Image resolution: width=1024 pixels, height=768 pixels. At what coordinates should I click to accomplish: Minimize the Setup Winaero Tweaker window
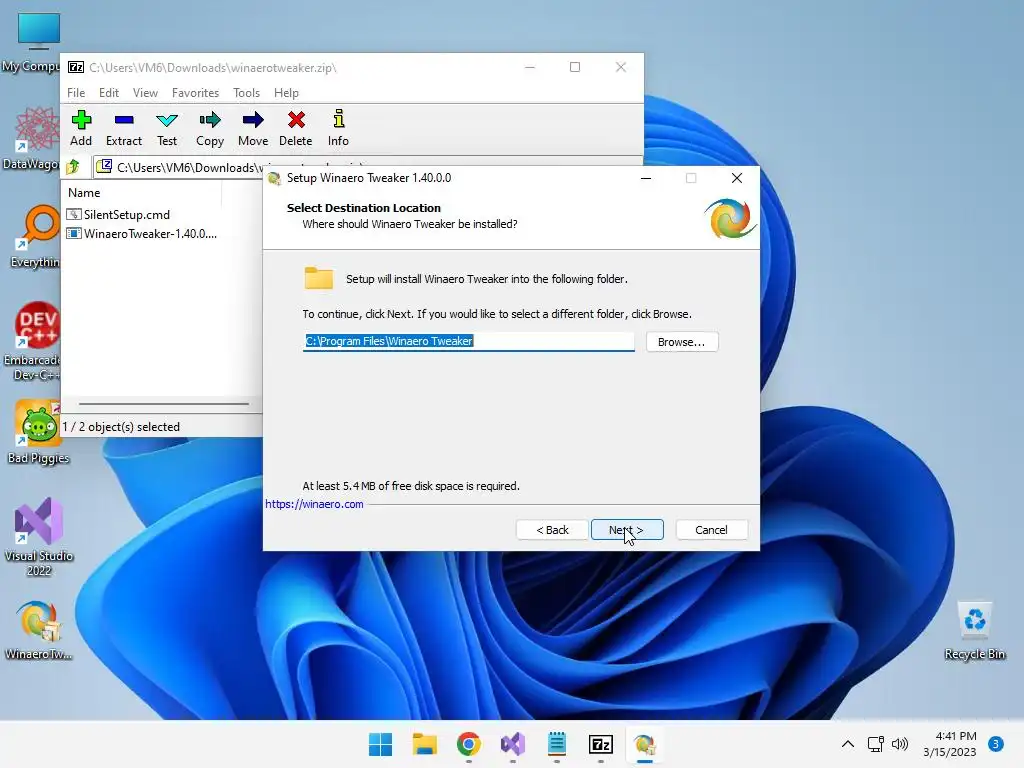pyautogui.click(x=646, y=178)
